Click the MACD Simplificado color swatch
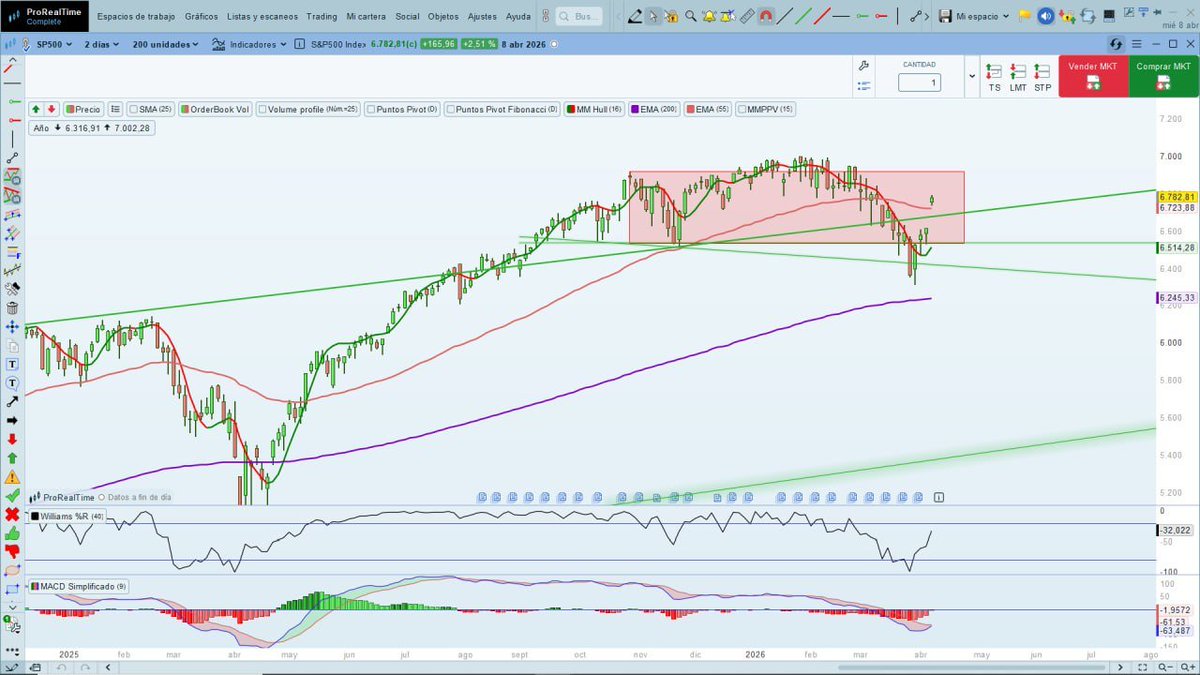 (34, 586)
